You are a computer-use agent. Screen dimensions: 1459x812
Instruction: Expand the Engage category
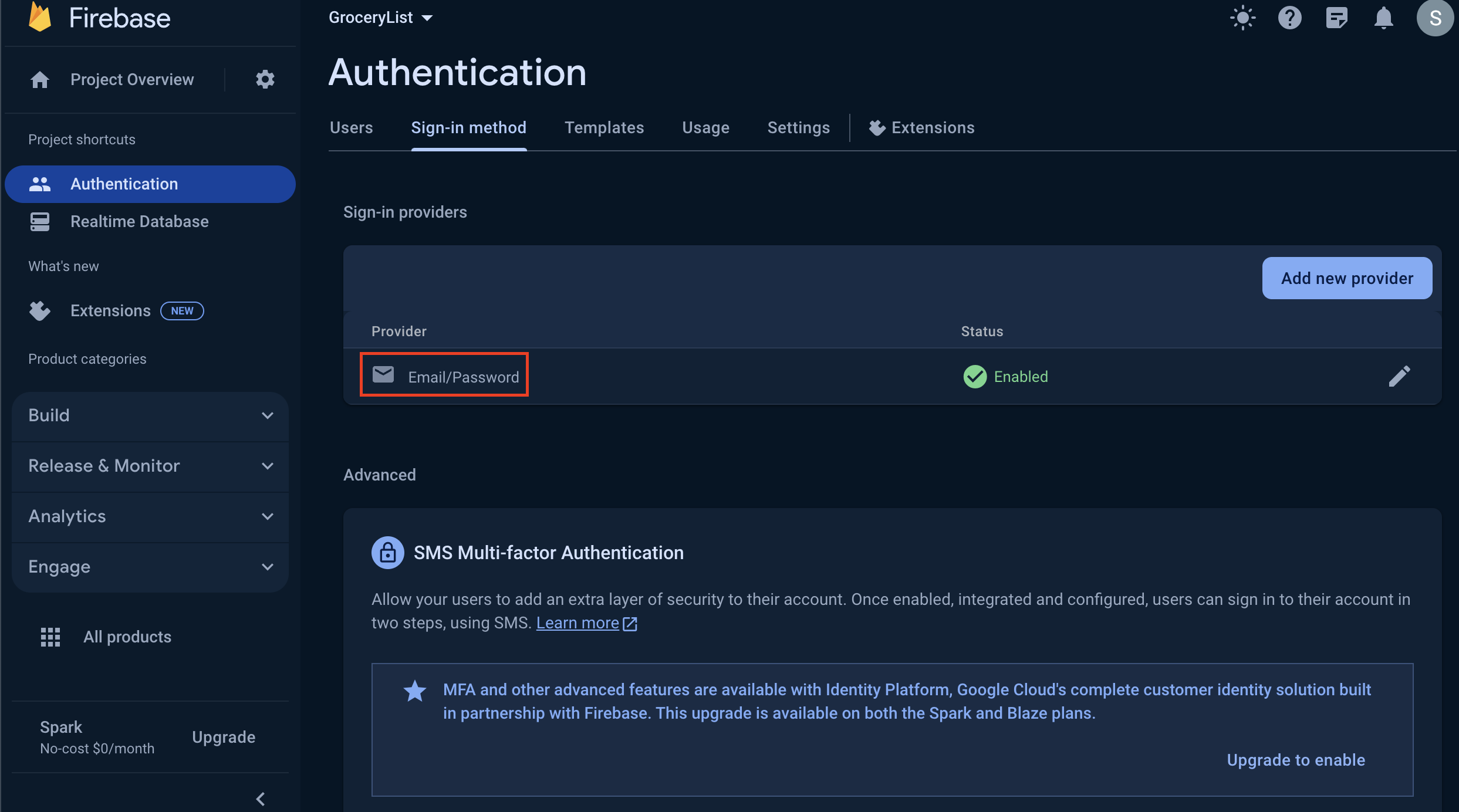[150, 567]
